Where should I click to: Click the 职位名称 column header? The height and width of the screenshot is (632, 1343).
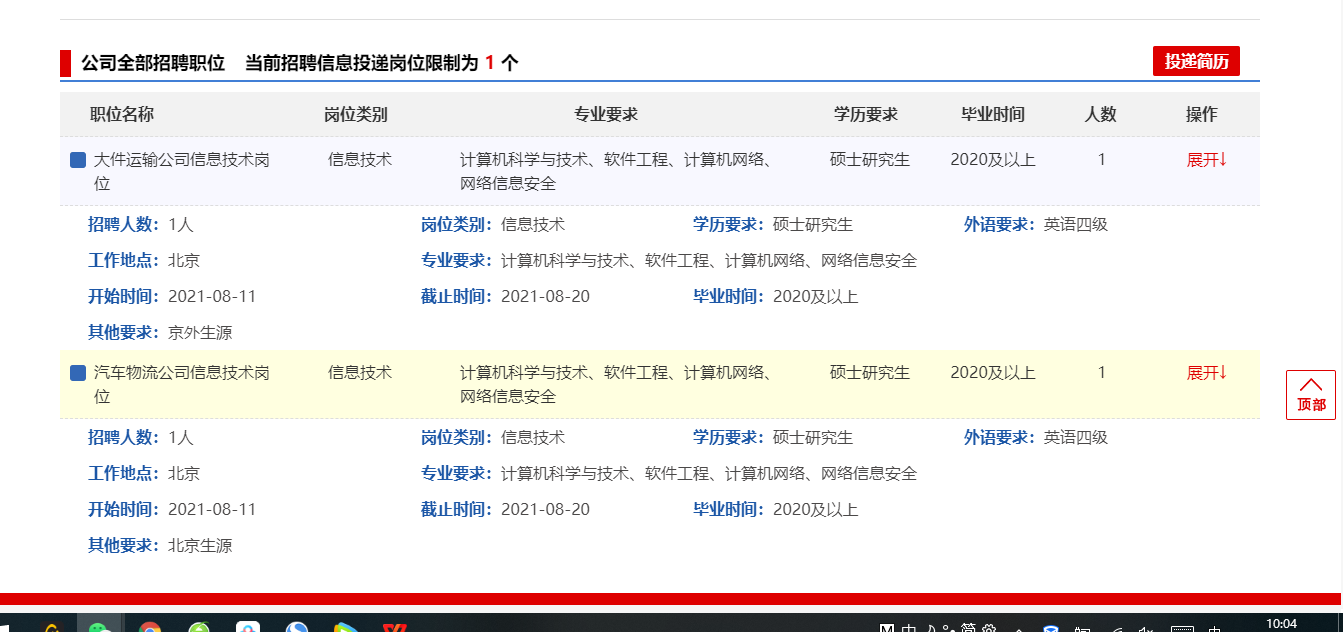pos(122,114)
